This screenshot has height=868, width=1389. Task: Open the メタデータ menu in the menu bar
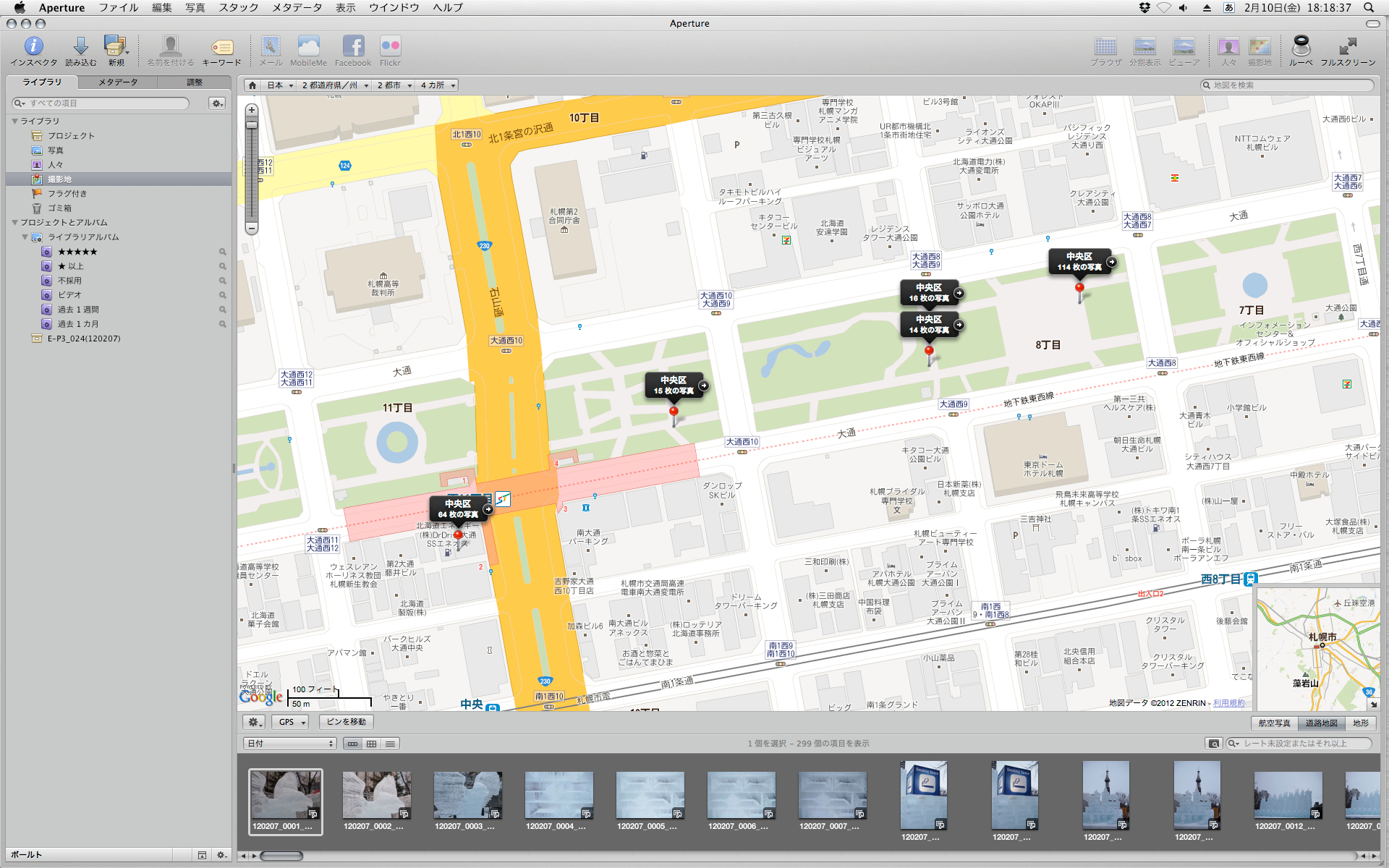coord(297,7)
